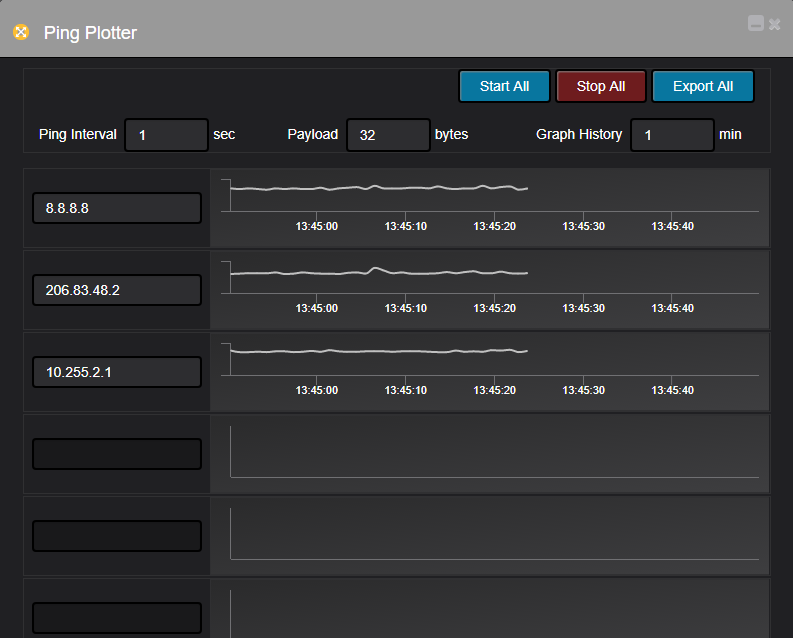793x638 pixels.
Task: Click the empty fourth row graph area
Action: point(490,453)
